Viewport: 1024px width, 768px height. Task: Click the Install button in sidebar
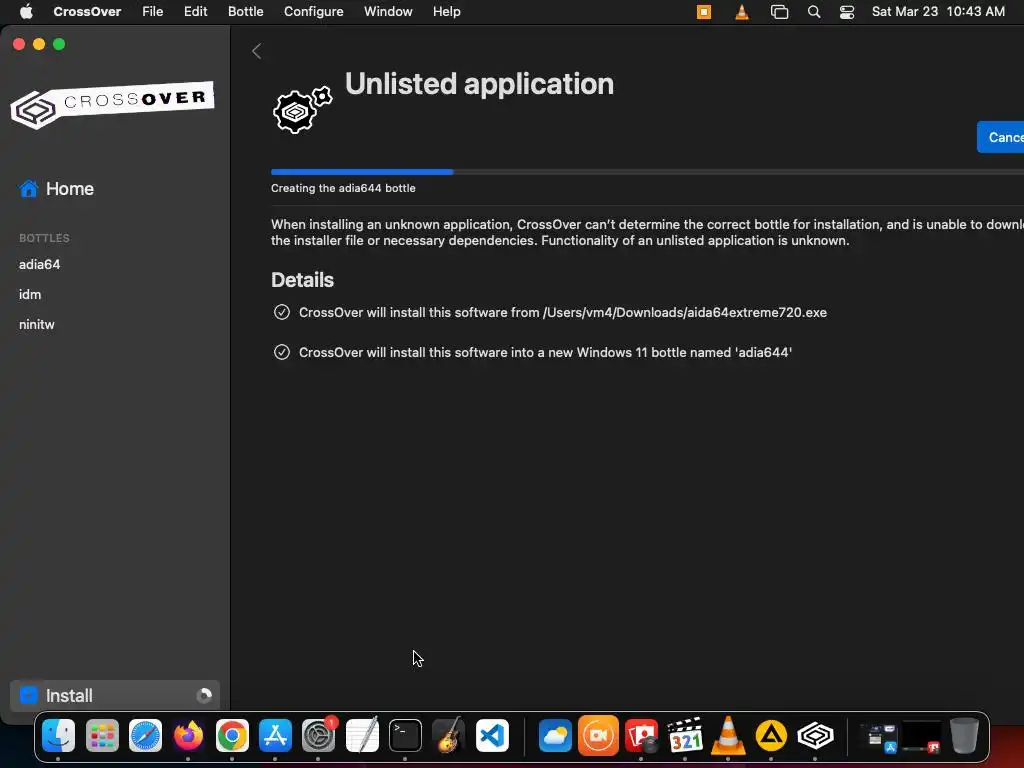click(115, 696)
